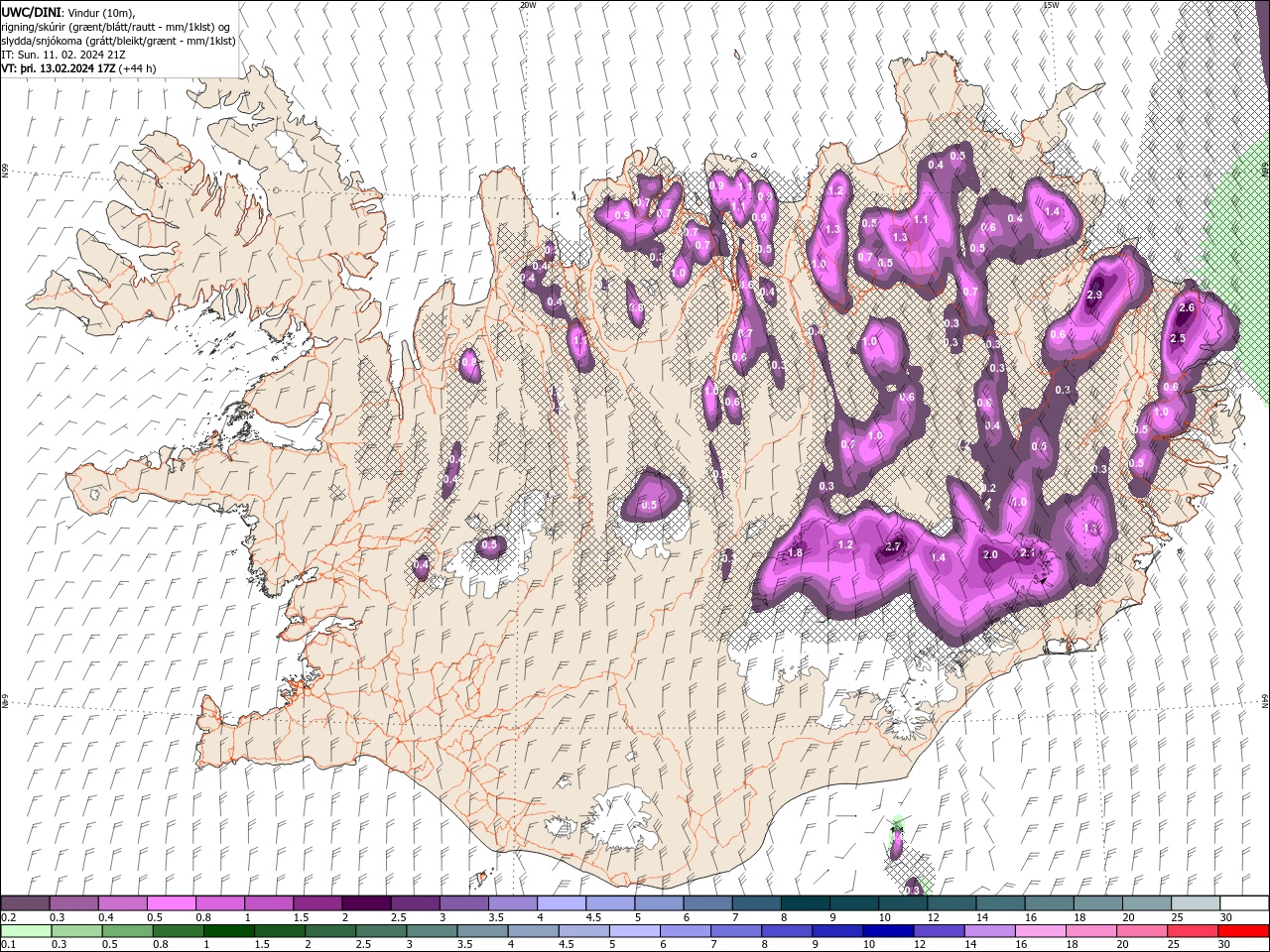Screen dimensions: 1270x952
Task: Click the 2.6 snowfall value near the east coast
Action: click(x=1186, y=308)
